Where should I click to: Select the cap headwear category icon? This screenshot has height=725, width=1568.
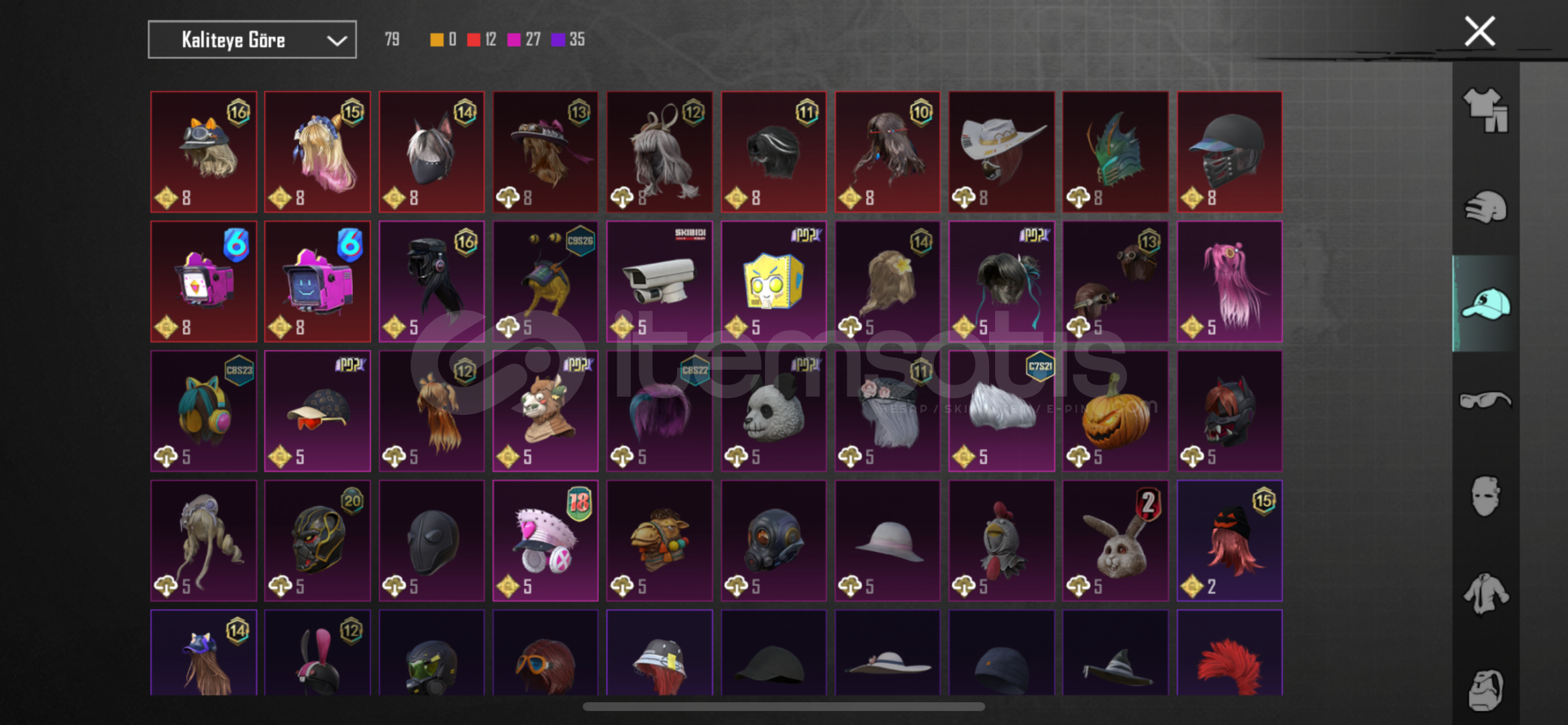tap(1485, 303)
